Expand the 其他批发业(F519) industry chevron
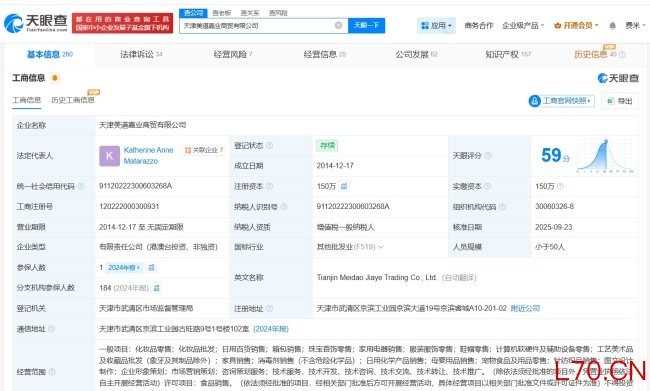The image size is (650, 391). click(381, 247)
